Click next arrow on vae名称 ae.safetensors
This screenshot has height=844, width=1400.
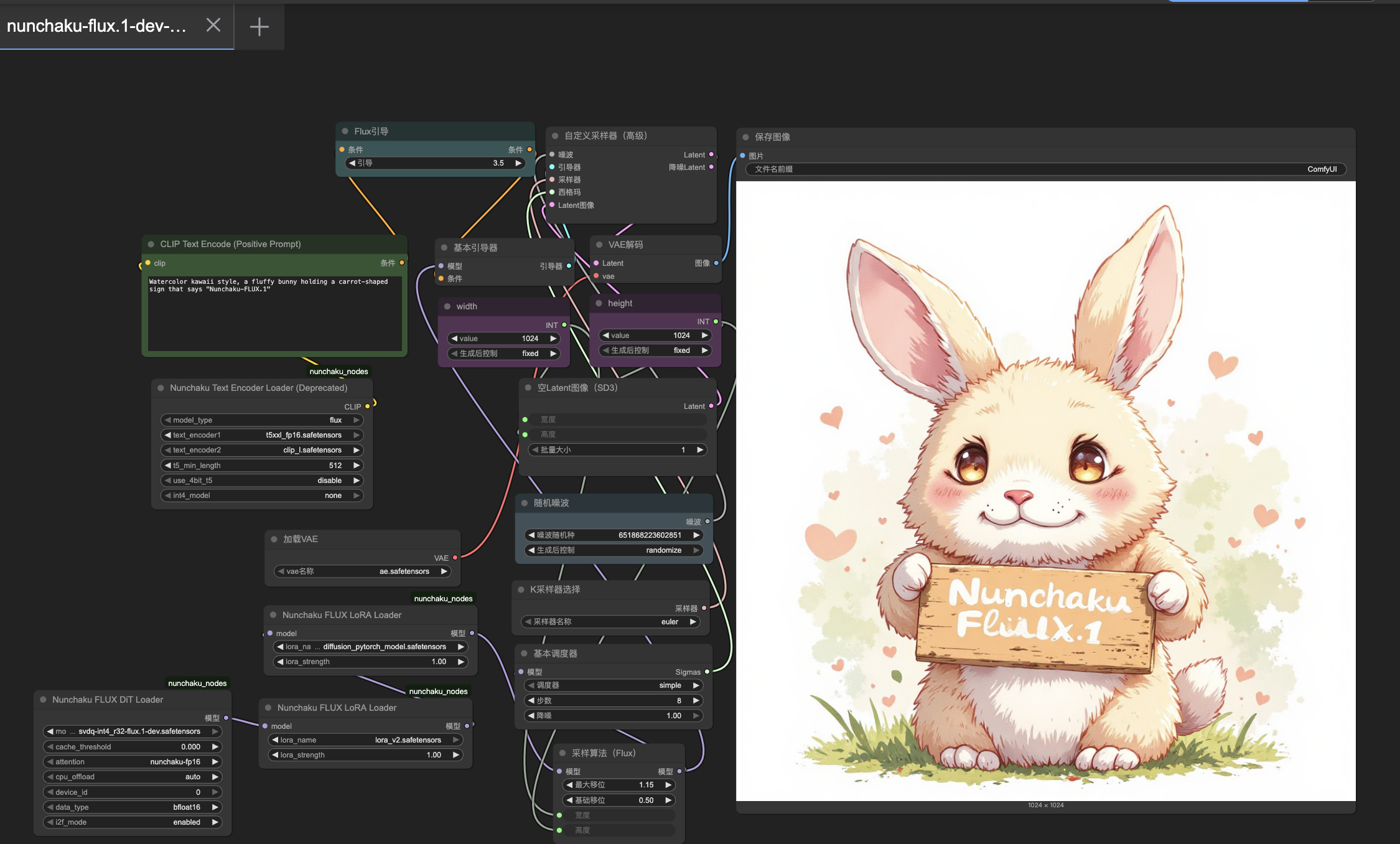[444, 571]
